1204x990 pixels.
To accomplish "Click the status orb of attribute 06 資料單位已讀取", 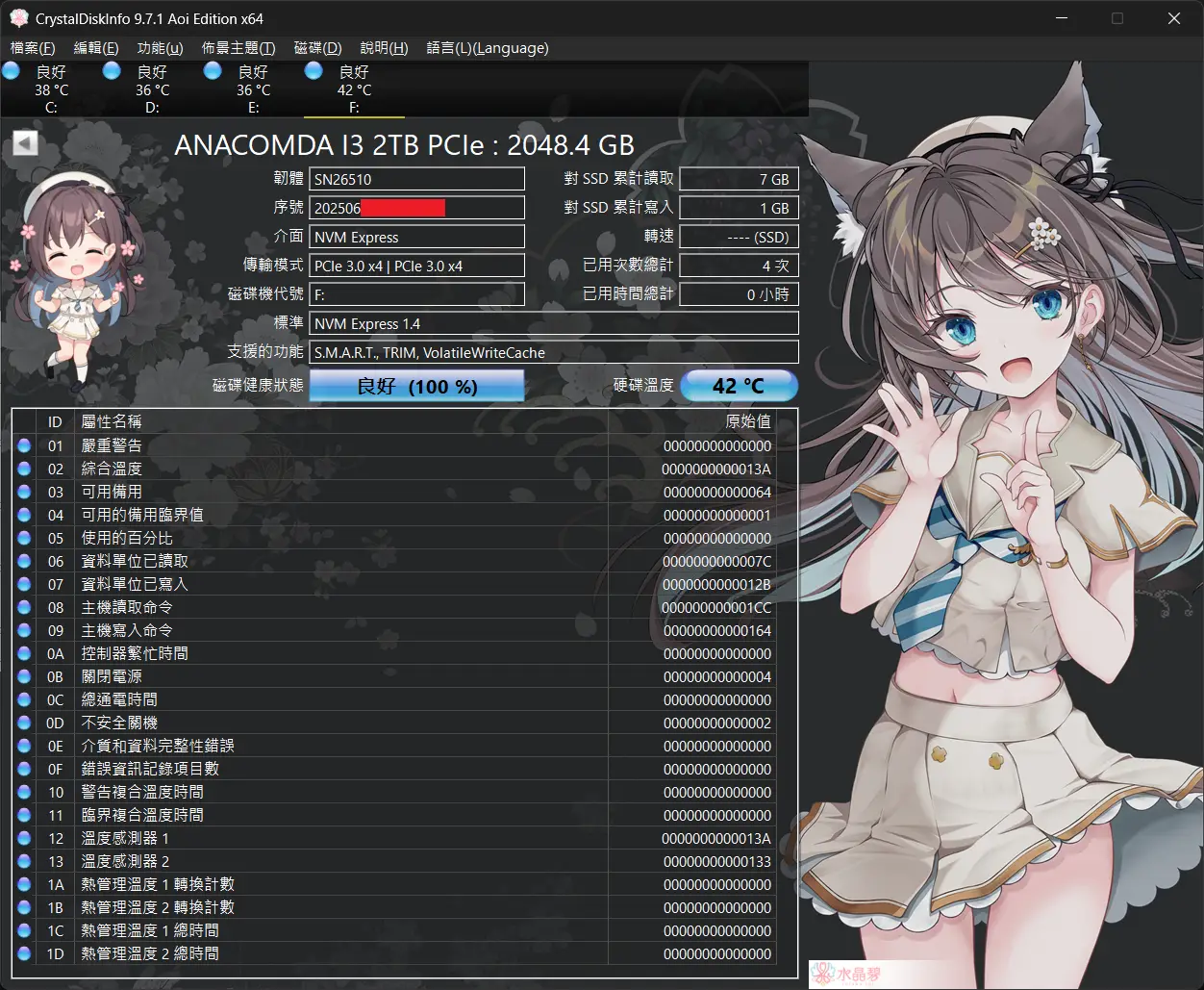I will [24, 561].
